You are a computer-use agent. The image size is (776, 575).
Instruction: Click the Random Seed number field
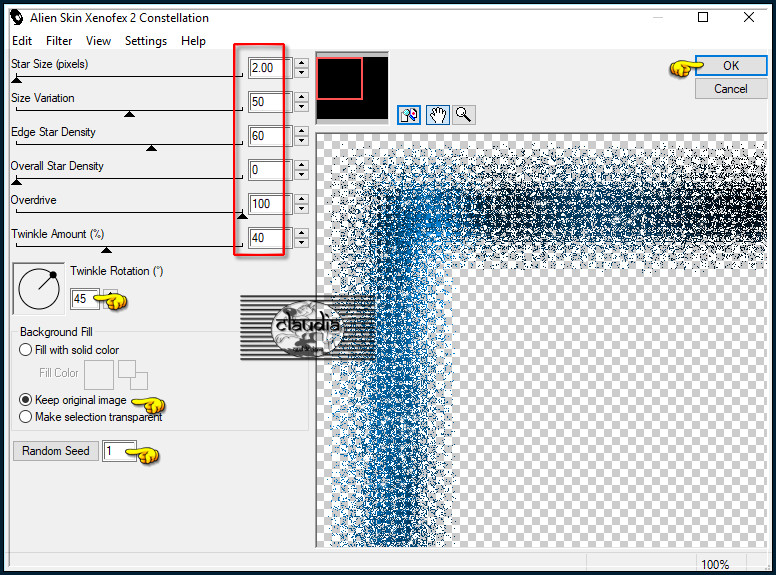click(x=119, y=451)
